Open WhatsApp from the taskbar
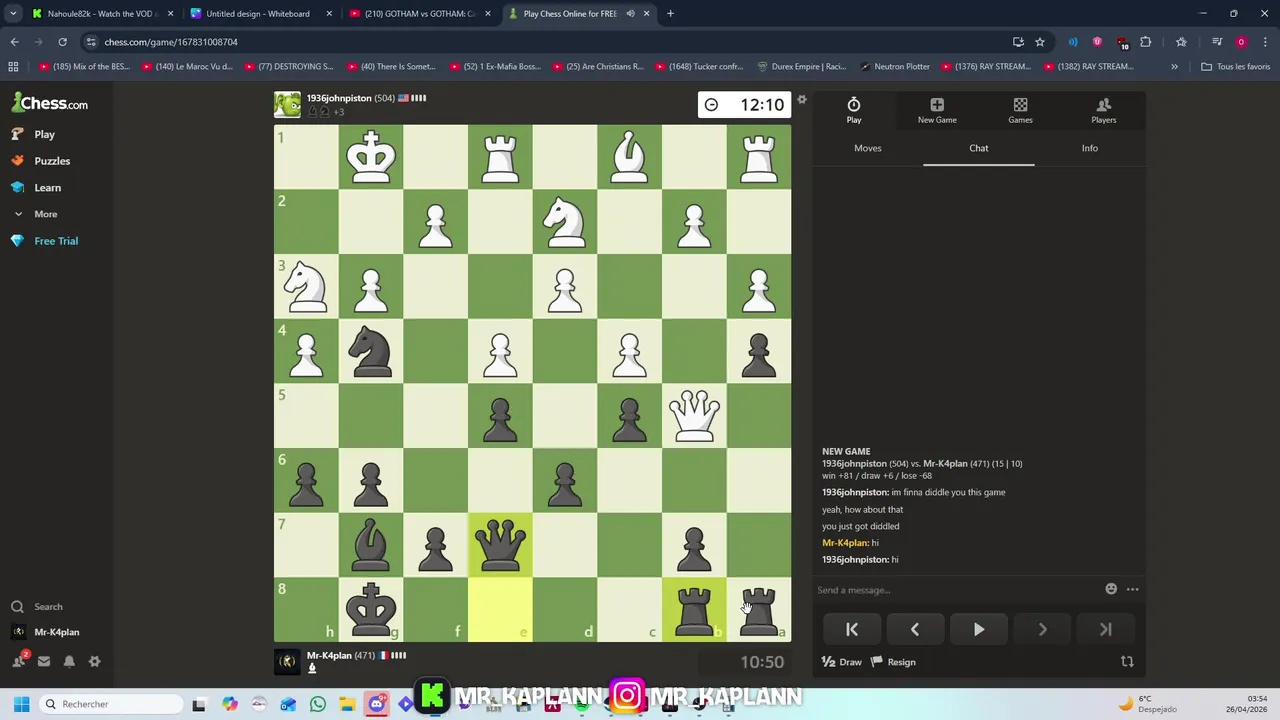The image size is (1280, 720). click(317, 704)
